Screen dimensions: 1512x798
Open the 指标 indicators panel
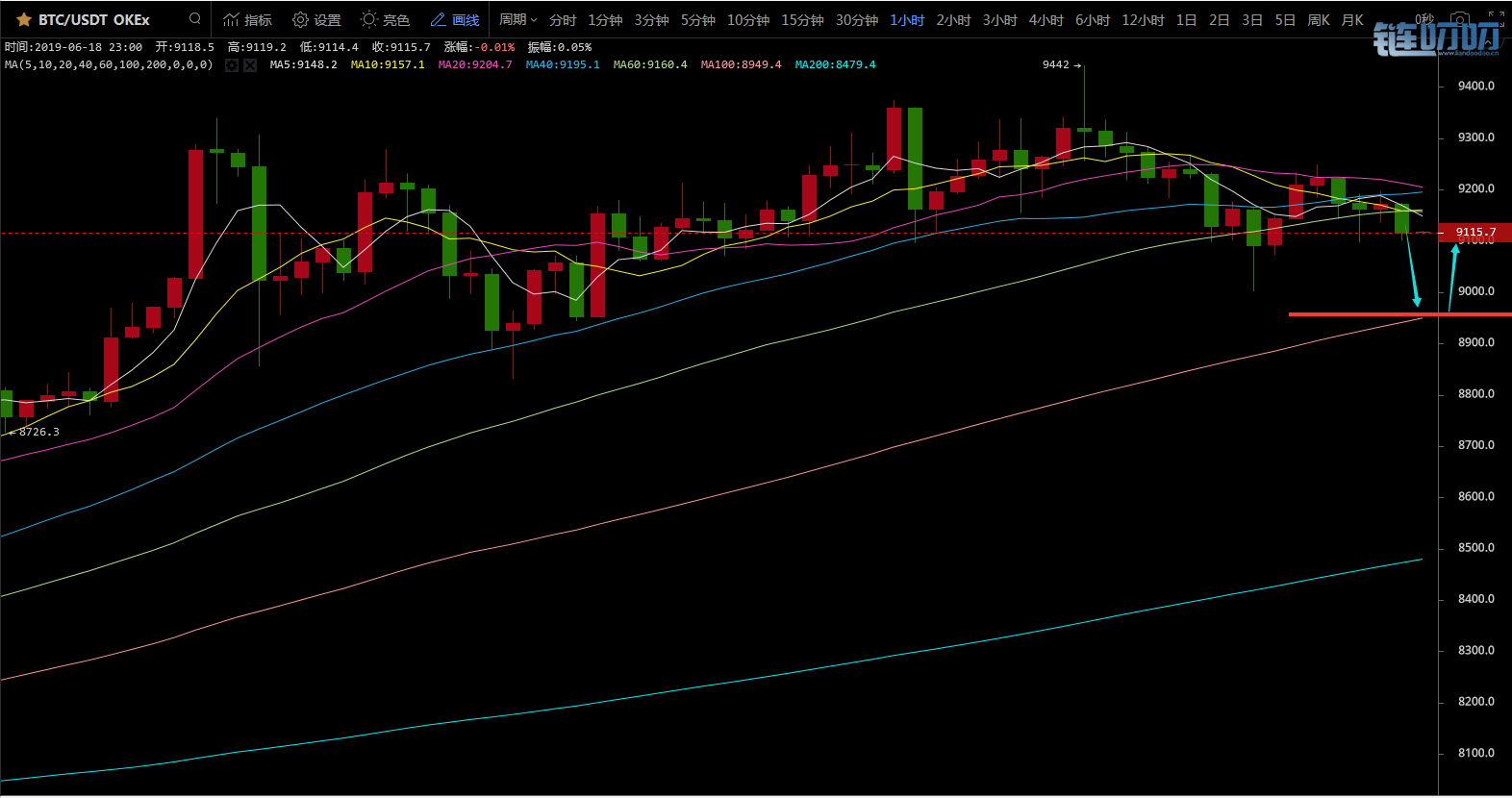tap(247, 19)
